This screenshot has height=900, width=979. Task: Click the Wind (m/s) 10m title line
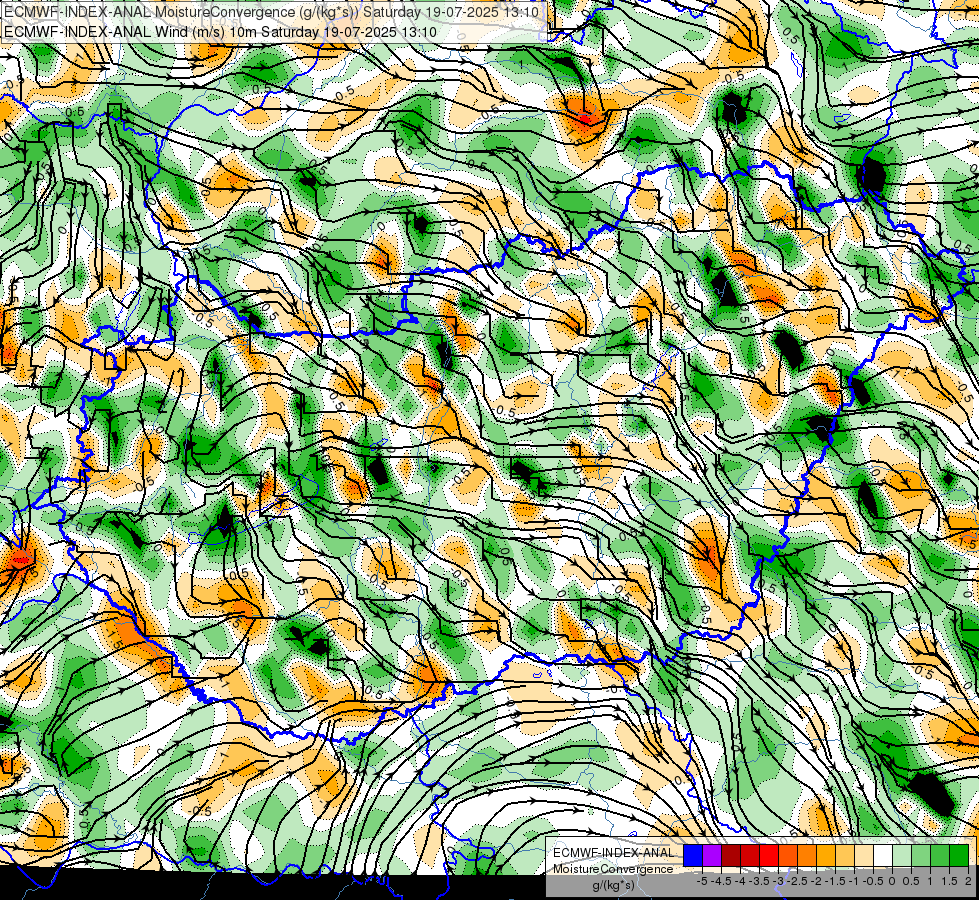click(220, 31)
